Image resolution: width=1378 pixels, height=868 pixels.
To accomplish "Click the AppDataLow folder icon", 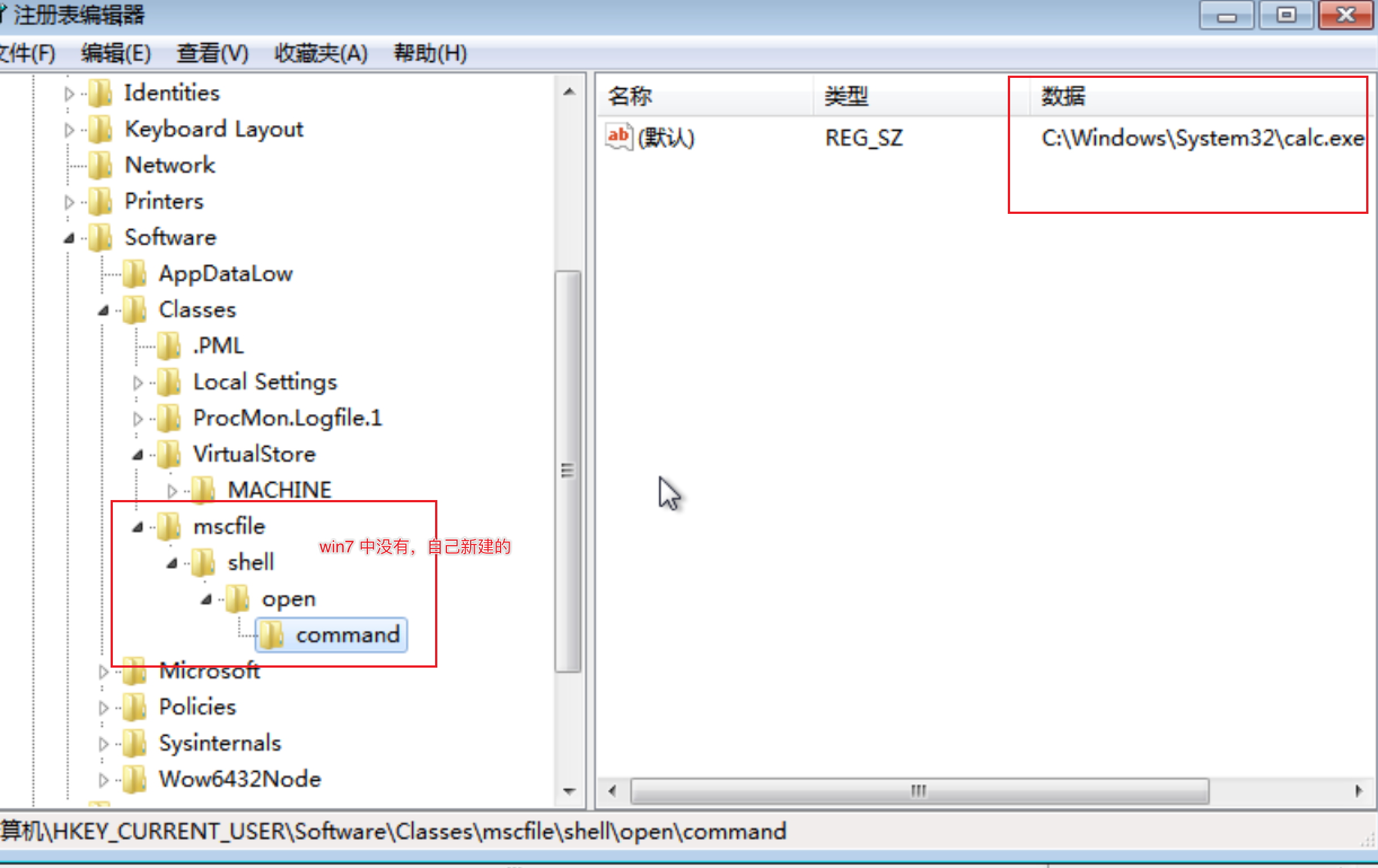I will point(134,274).
